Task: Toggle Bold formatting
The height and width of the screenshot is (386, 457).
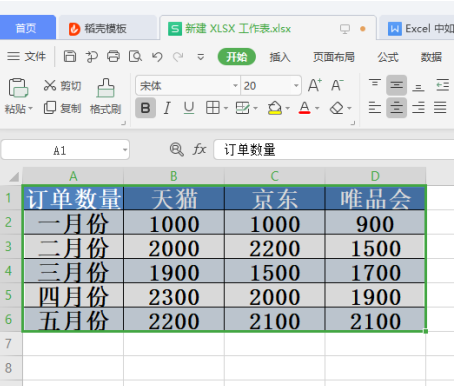Action: 145,108
